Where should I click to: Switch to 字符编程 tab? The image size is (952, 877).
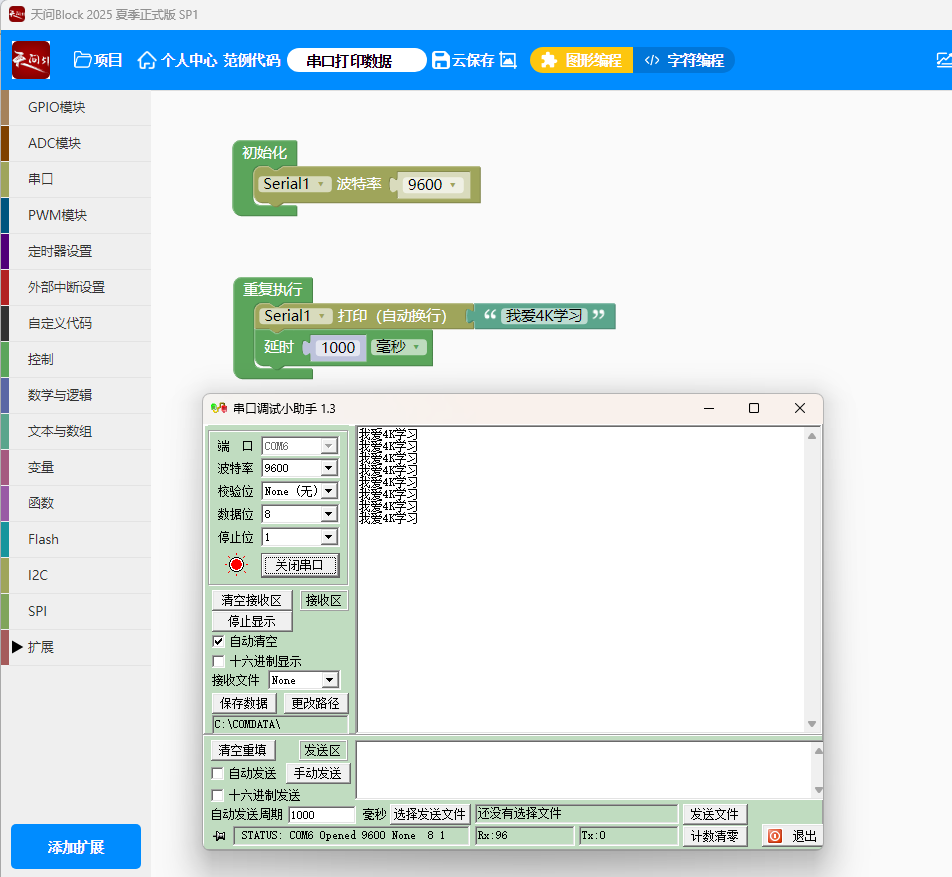[684, 60]
